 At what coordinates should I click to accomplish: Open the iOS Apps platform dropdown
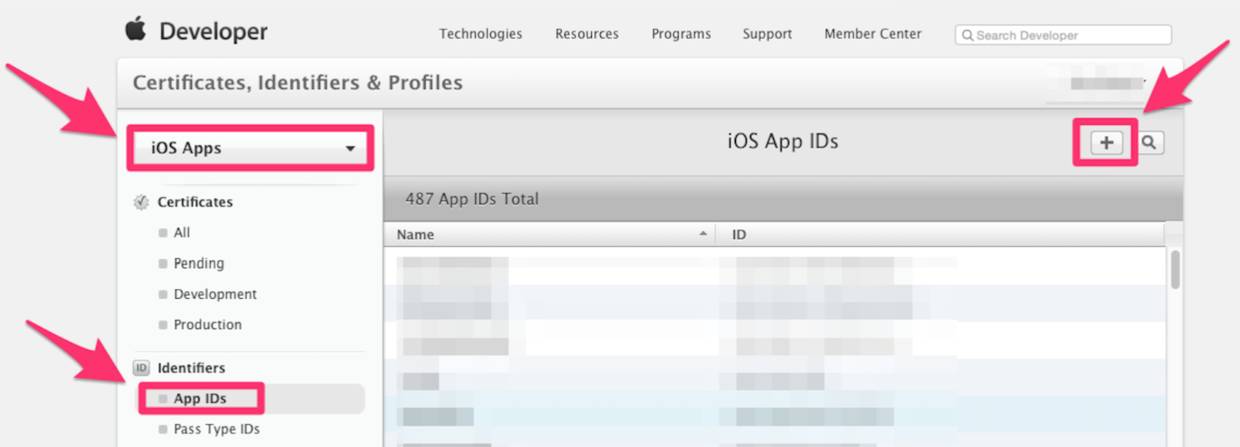[251, 148]
